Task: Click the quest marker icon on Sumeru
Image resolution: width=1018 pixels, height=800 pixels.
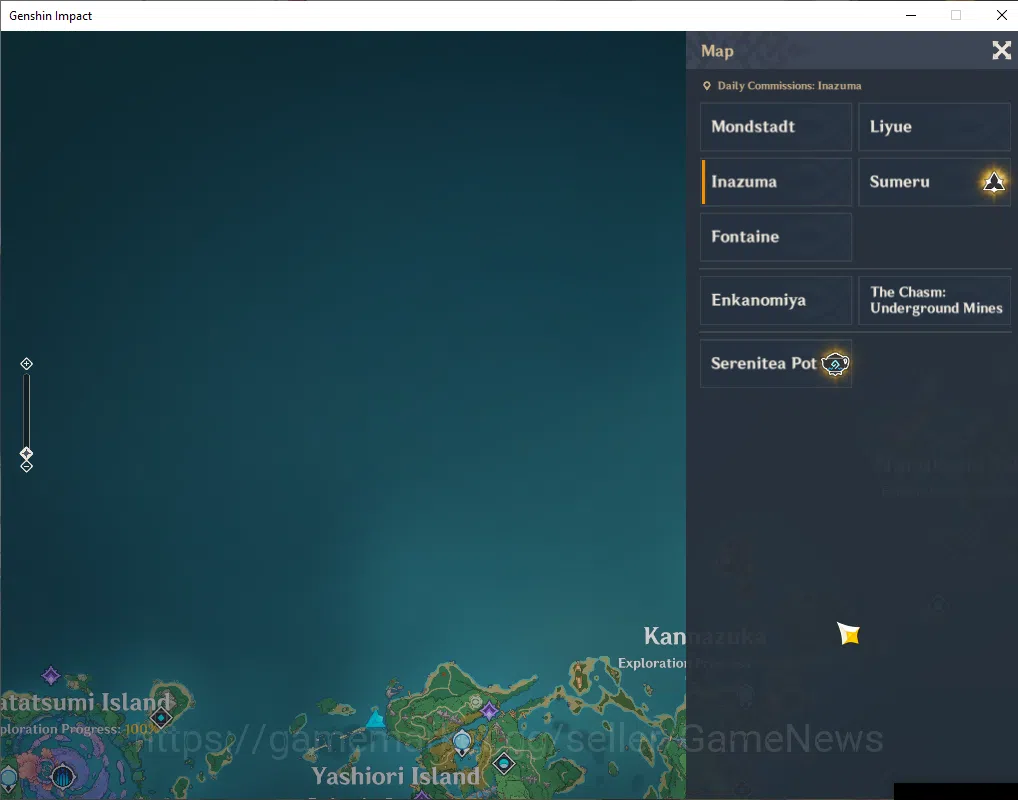Action: click(993, 182)
